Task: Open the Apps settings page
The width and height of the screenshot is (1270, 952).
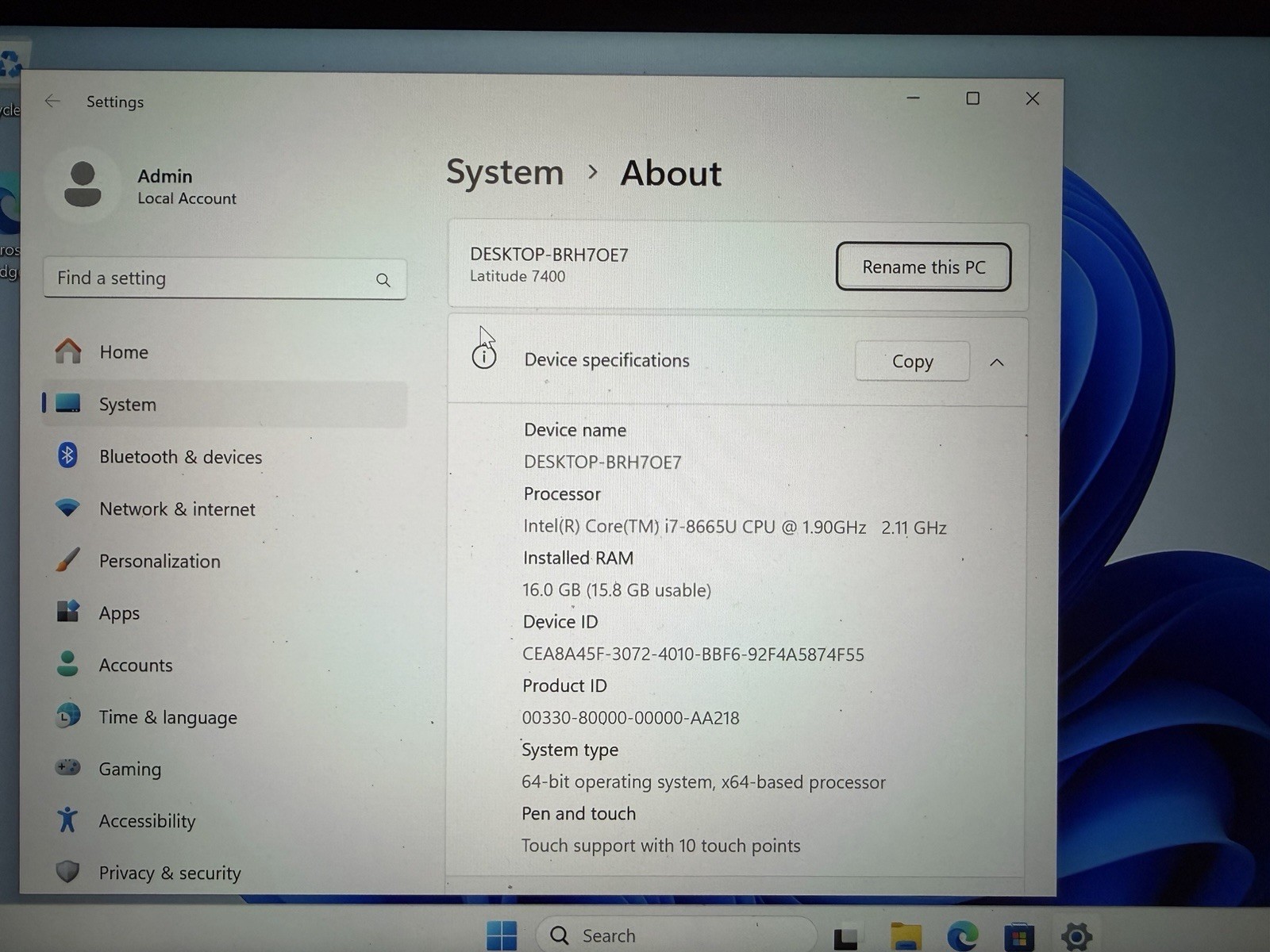Action: [225, 612]
